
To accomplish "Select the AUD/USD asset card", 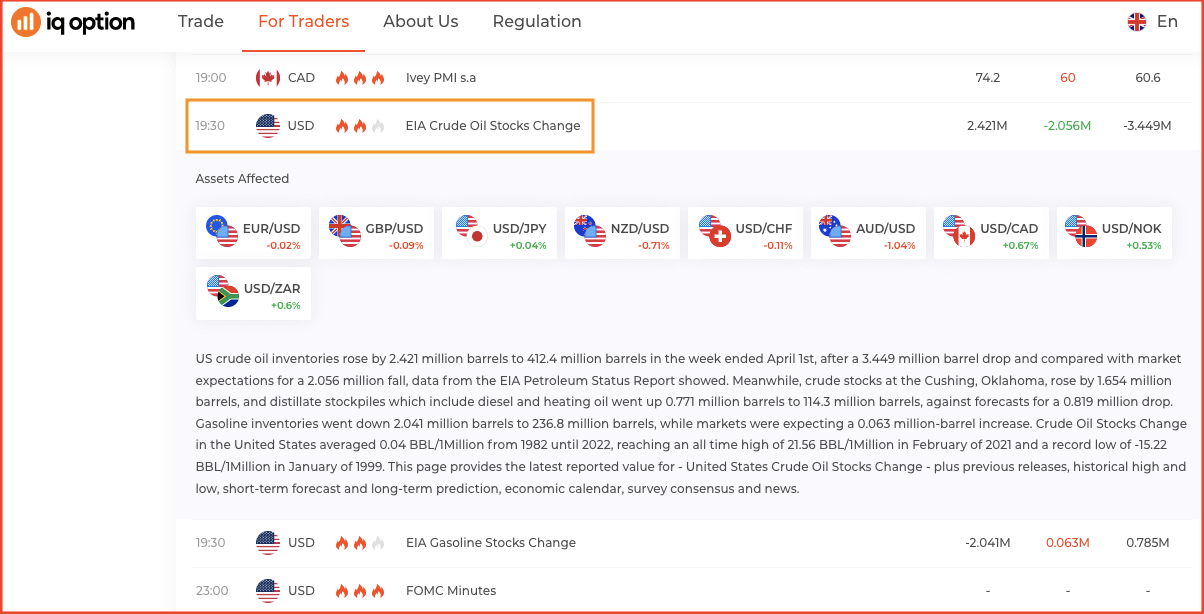I will (868, 233).
